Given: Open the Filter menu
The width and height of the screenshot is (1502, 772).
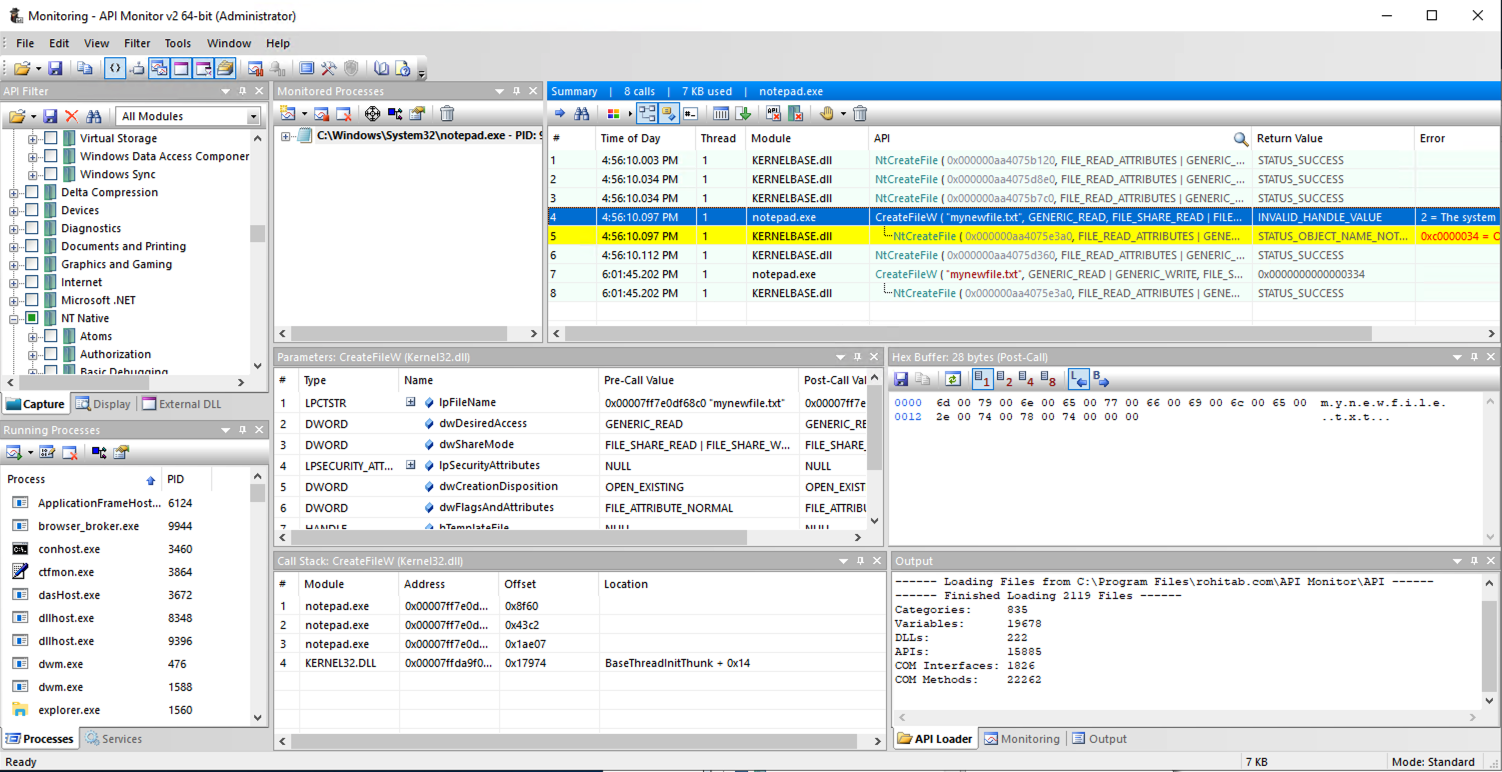Looking at the screenshot, I should coord(137,43).
